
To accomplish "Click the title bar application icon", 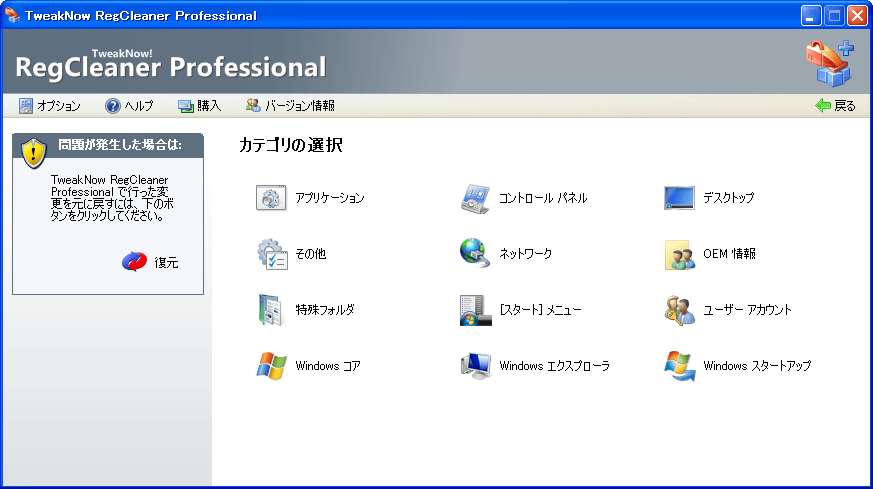I will point(12,15).
